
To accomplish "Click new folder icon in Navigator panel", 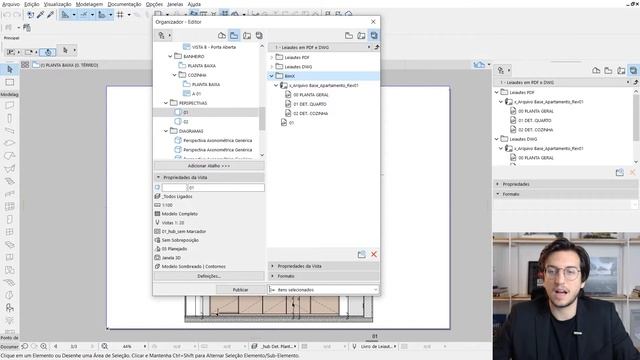I will coord(620,173).
